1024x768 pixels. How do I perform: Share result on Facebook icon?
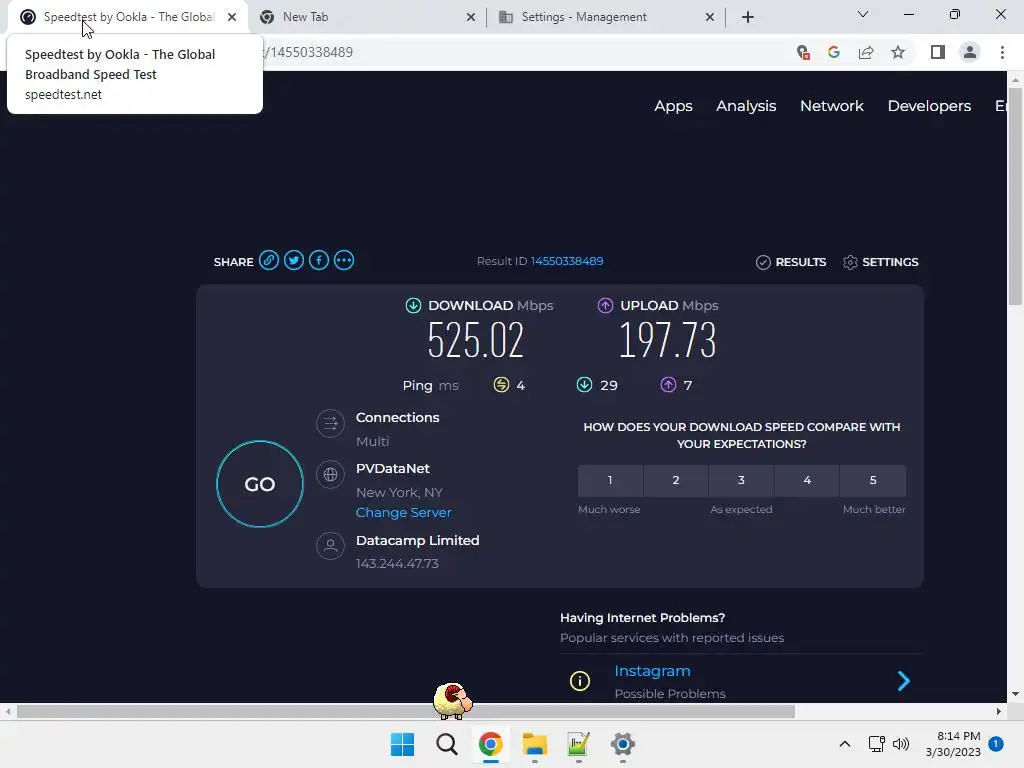click(319, 261)
